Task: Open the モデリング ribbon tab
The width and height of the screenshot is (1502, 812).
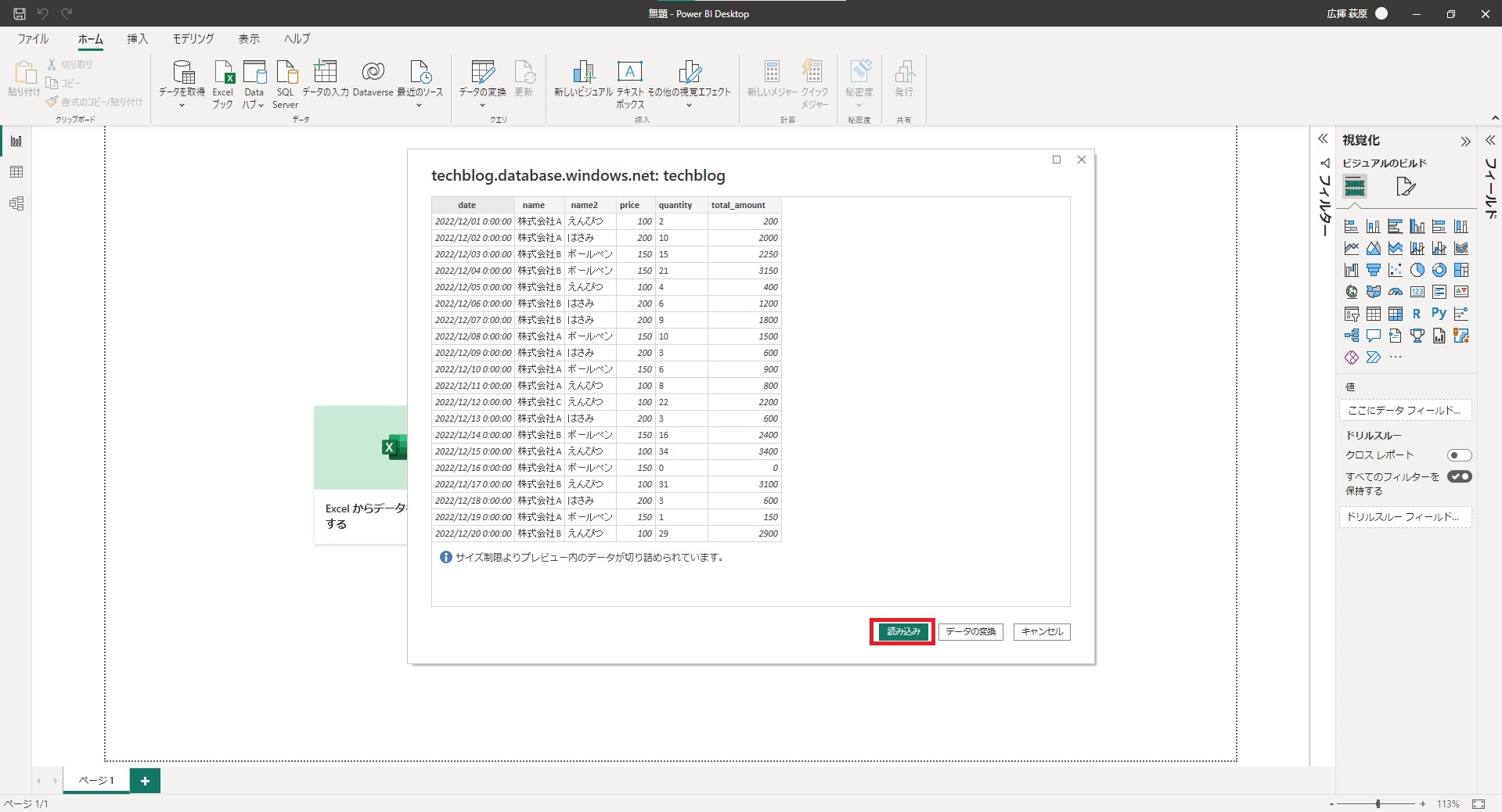Action: [x=193, y=38]
